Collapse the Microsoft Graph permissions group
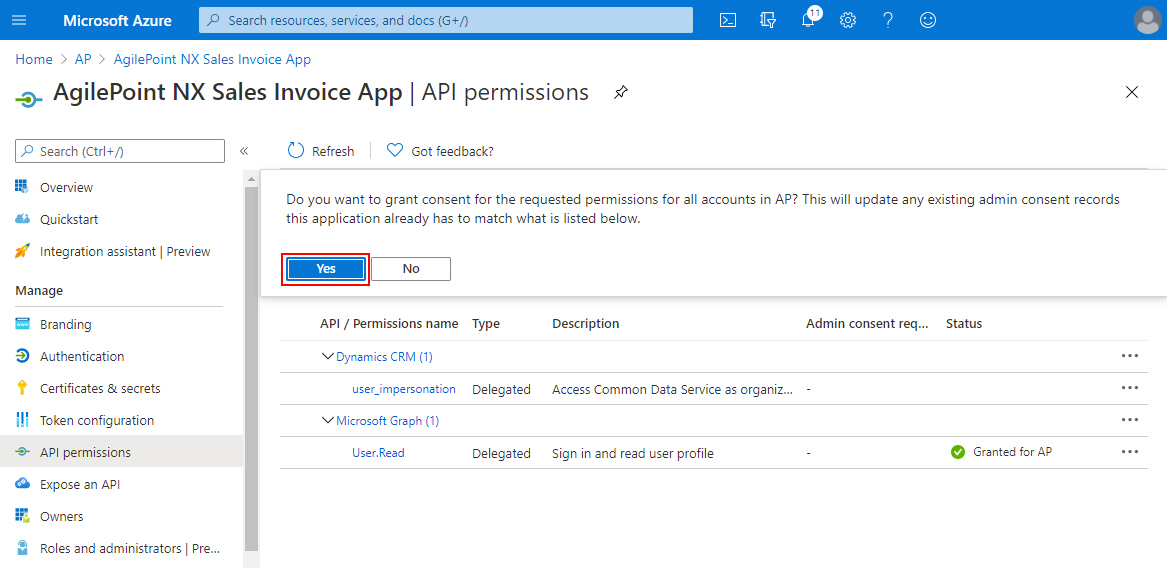Screen dimensions: 1167x568 pos(327,421)
